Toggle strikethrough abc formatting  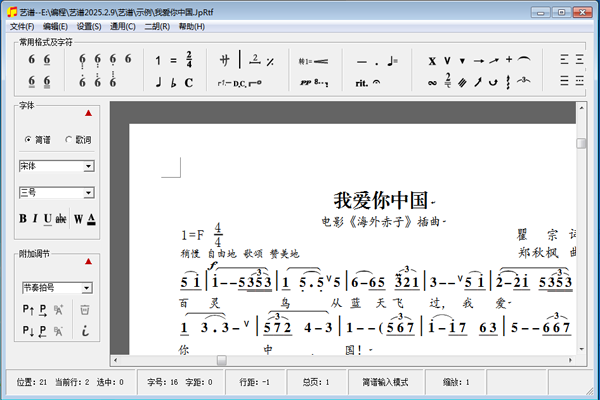(61, 219)
